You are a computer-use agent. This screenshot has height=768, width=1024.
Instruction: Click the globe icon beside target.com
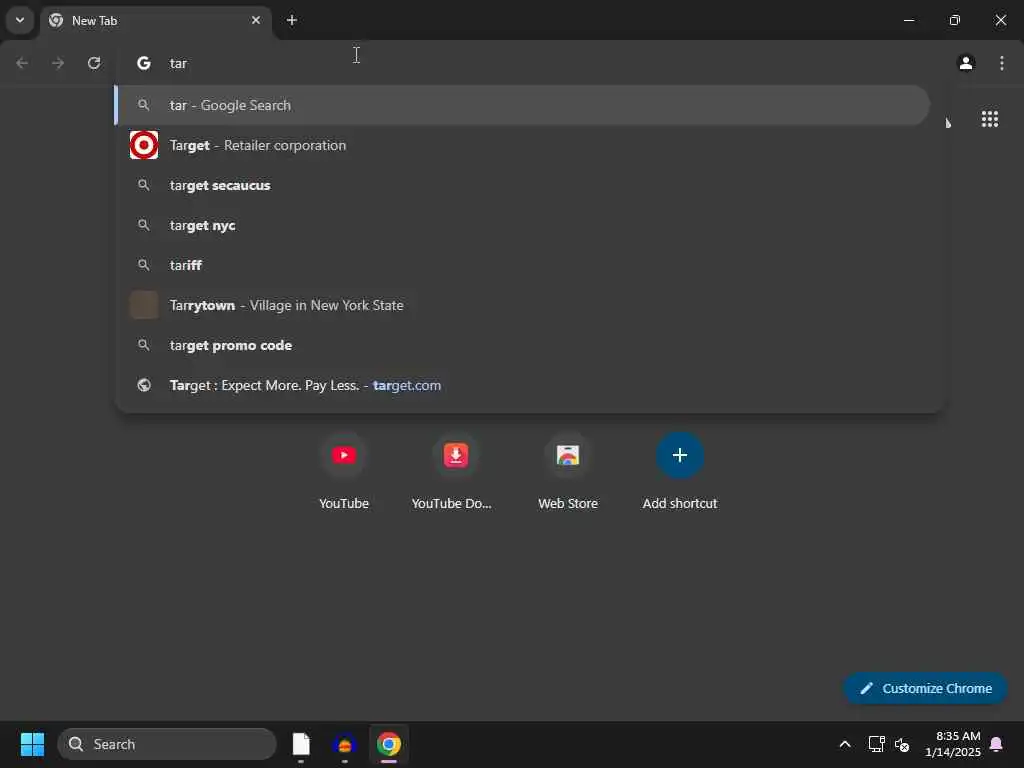(144, 385)
